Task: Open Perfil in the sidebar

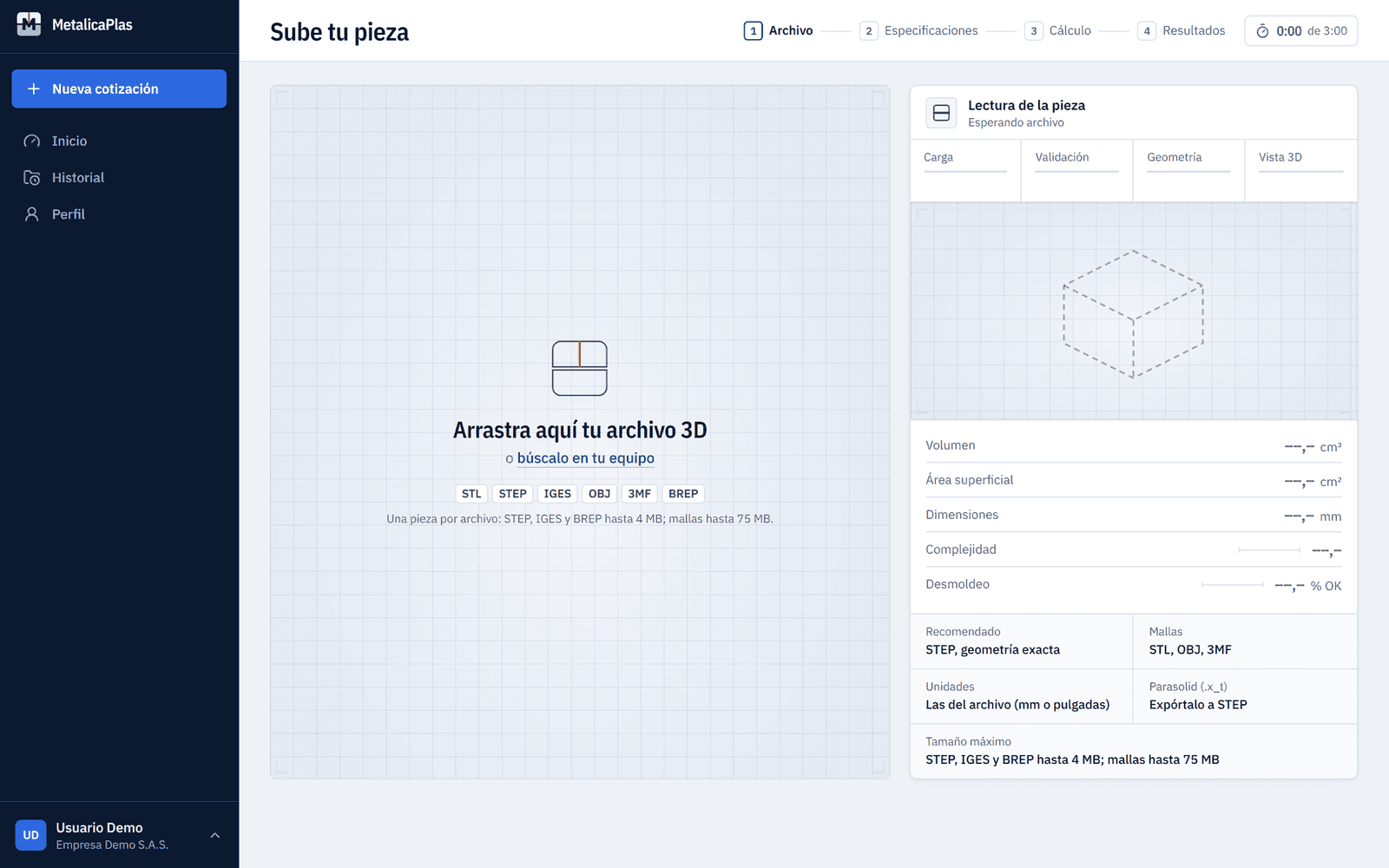Action: (x=119, y=214)
